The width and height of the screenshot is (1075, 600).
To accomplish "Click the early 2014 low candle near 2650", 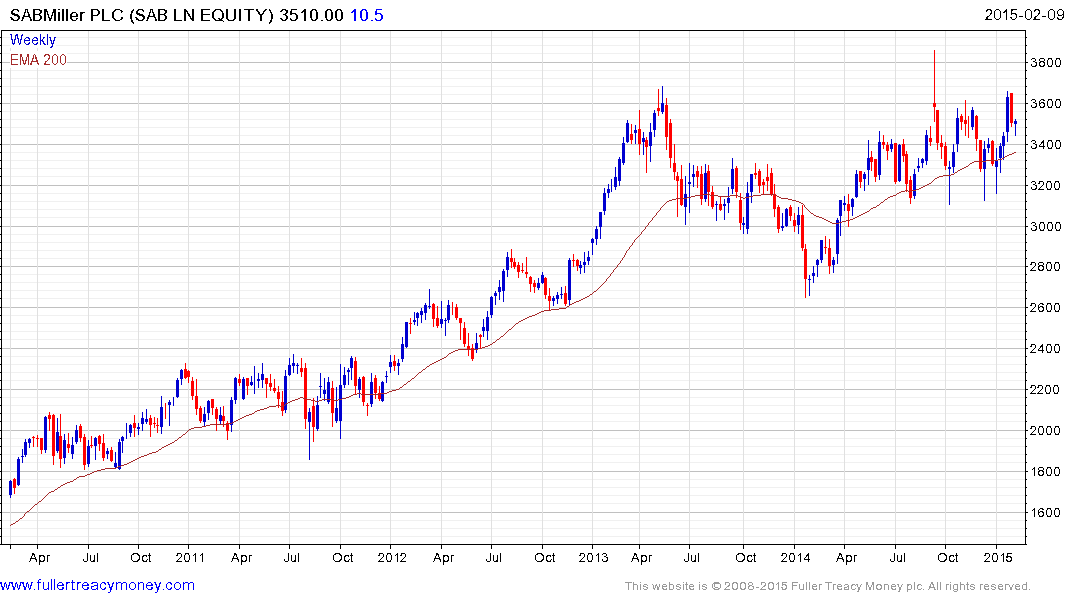I will click(806, 273).
